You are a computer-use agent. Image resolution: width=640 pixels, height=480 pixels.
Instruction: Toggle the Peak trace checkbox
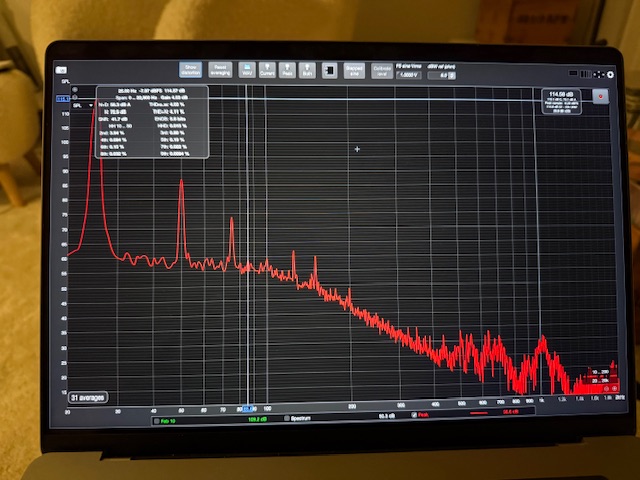(415, 416)
